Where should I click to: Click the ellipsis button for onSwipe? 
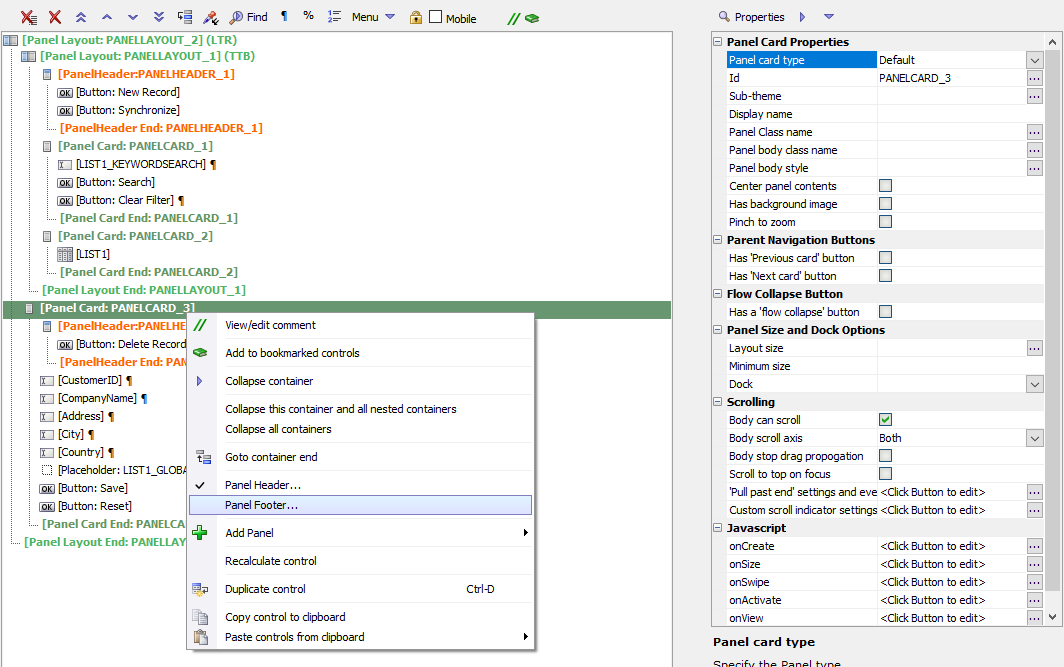coord(1034,582)
